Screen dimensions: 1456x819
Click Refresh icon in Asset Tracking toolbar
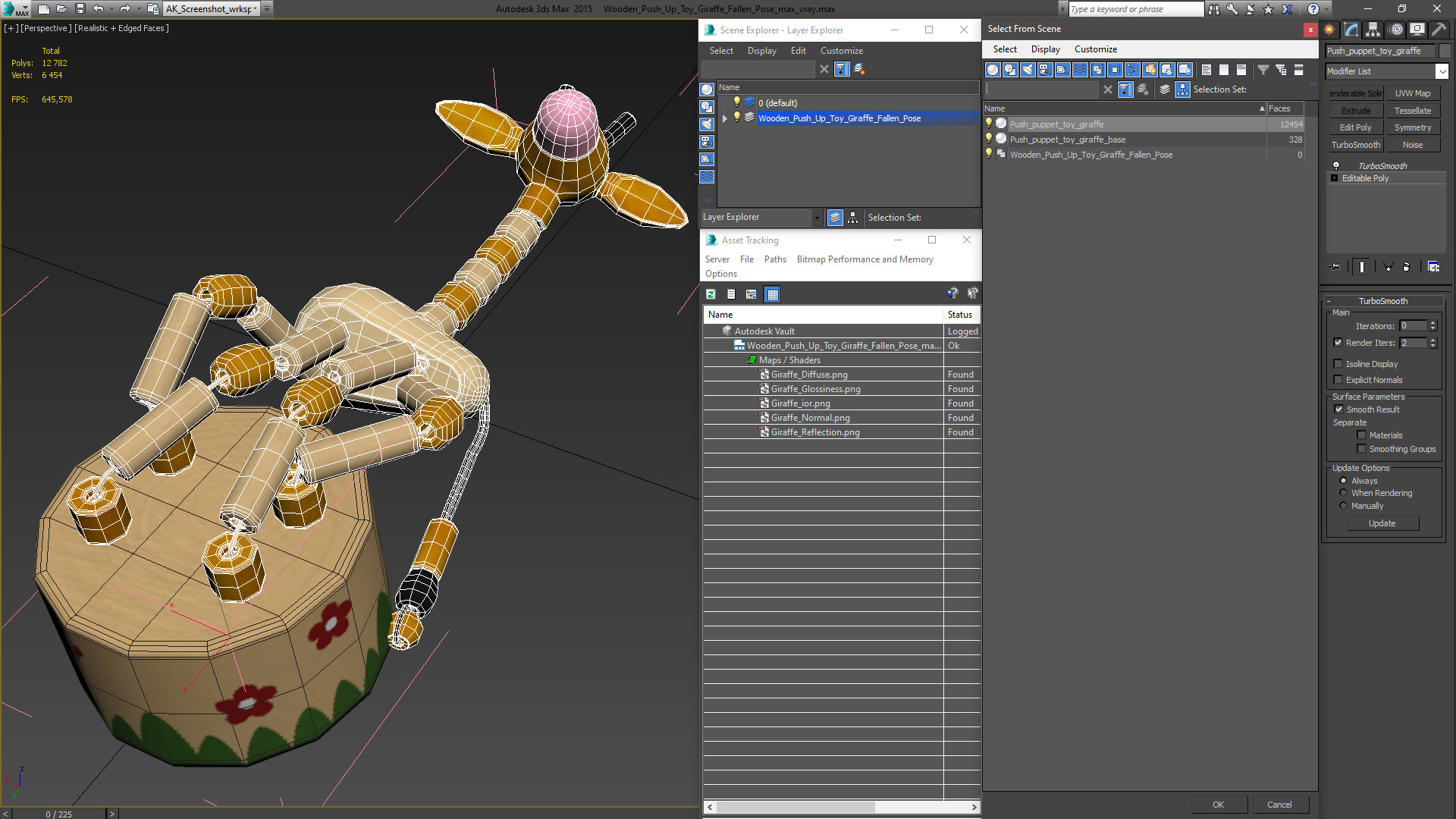click(x=711, y=294)
